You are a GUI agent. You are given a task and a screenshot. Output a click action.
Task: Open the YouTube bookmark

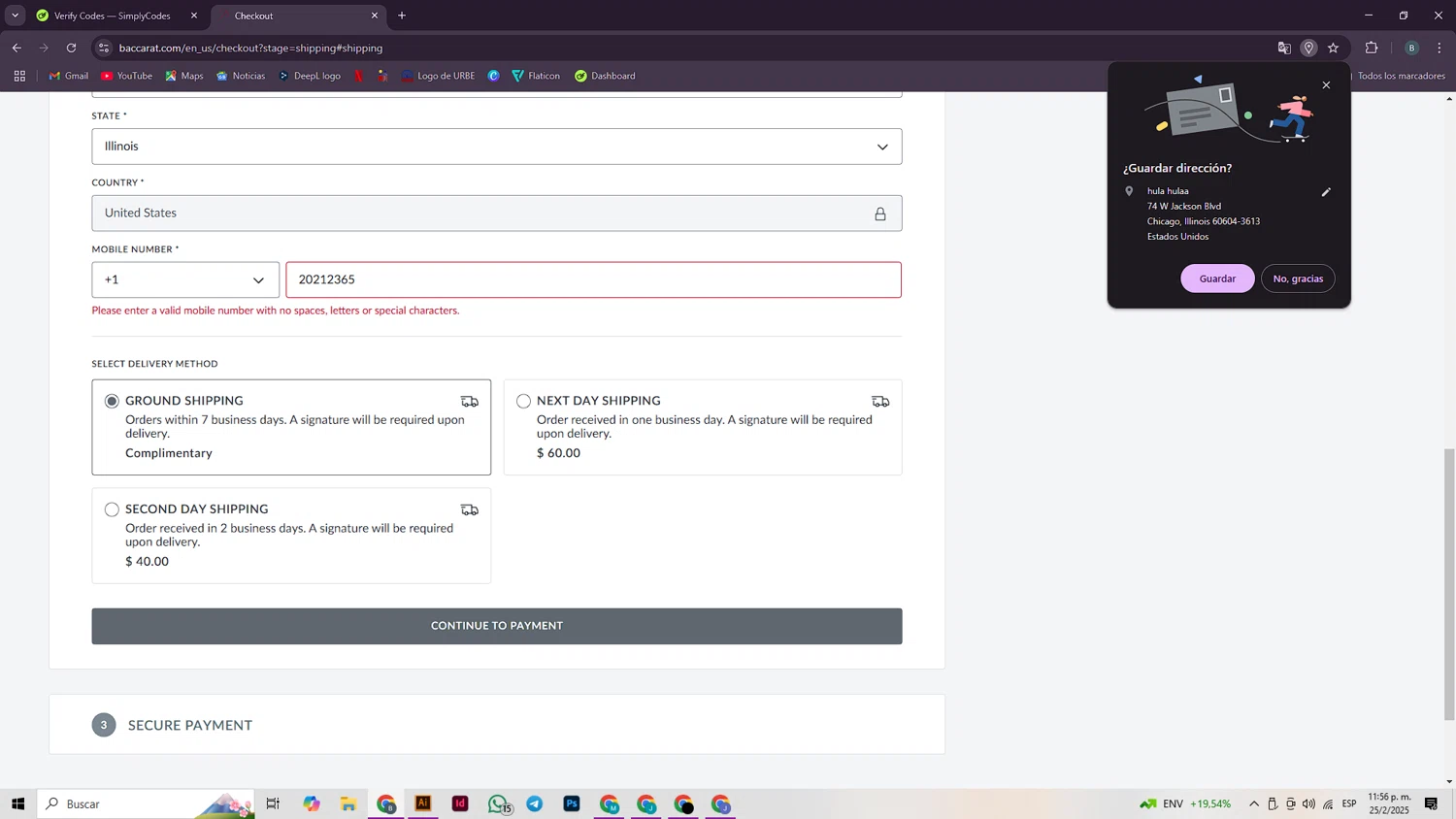[126, 76]
